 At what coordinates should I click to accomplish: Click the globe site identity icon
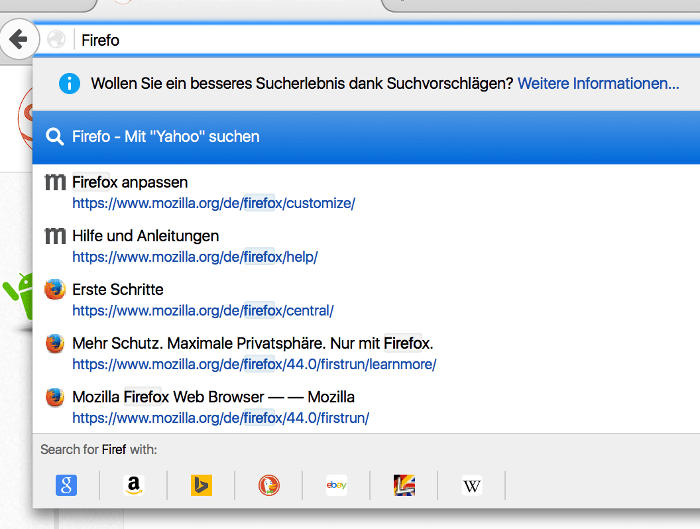(x=57, y=40)
